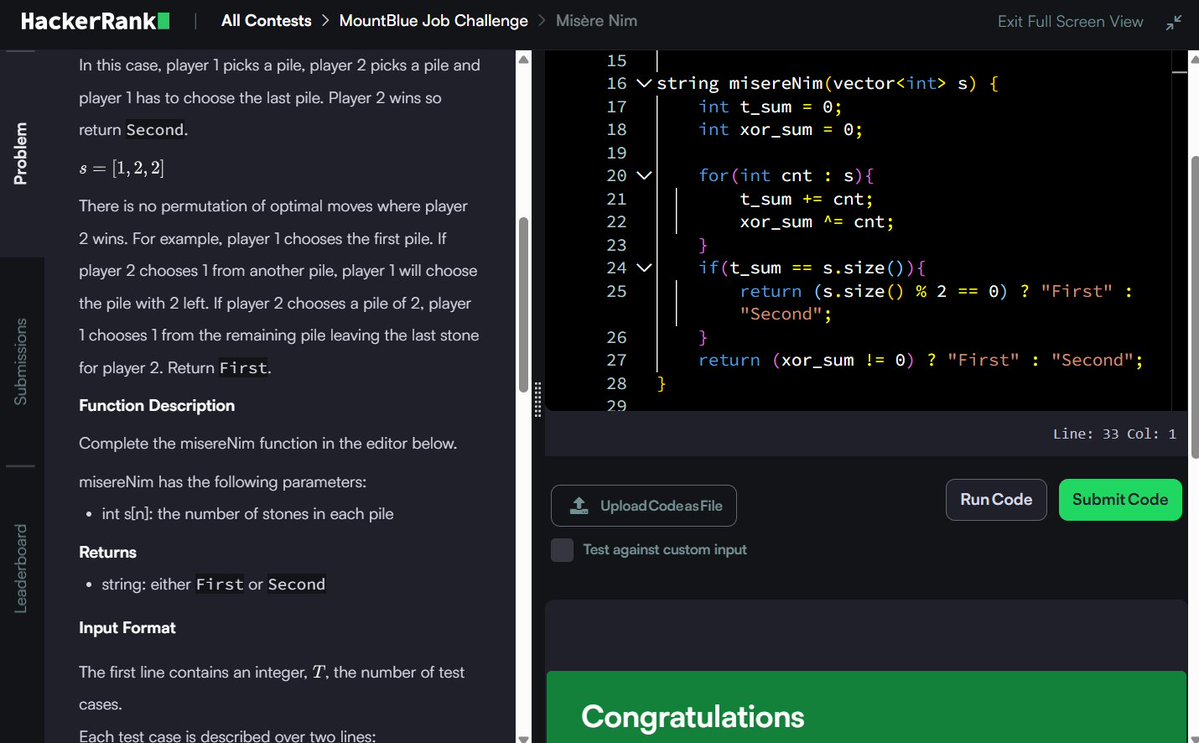
Task: Collapse code fold arrow at line 16
Action: (644, 83)
